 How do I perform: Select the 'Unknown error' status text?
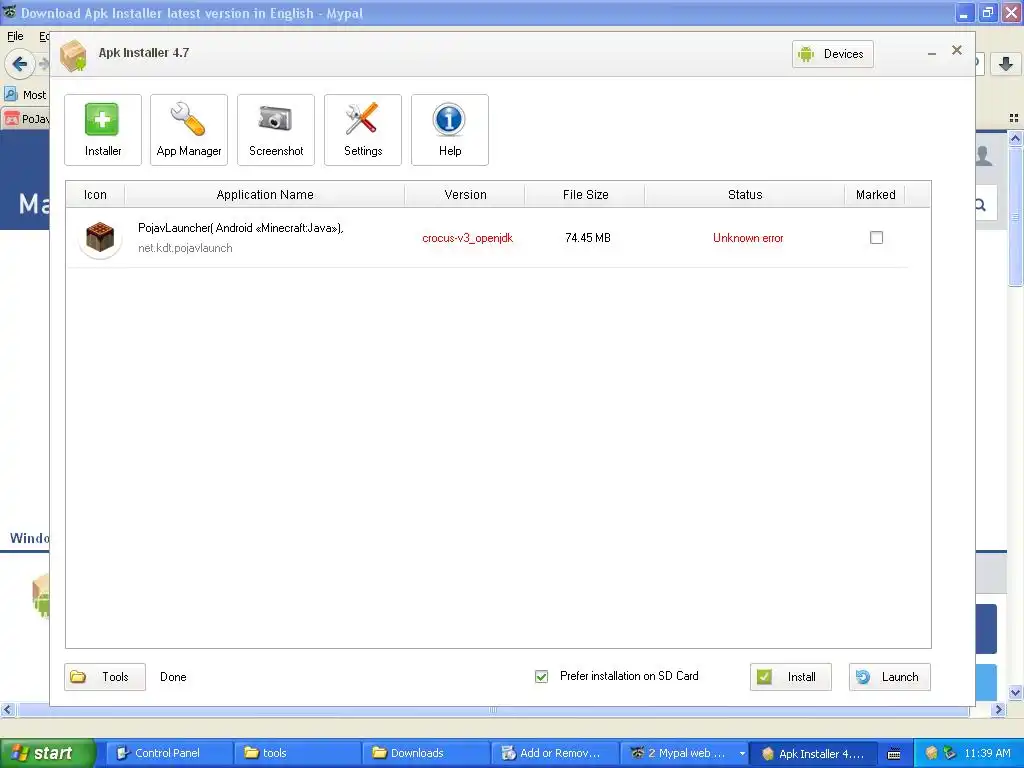click(x=748, y=238)
